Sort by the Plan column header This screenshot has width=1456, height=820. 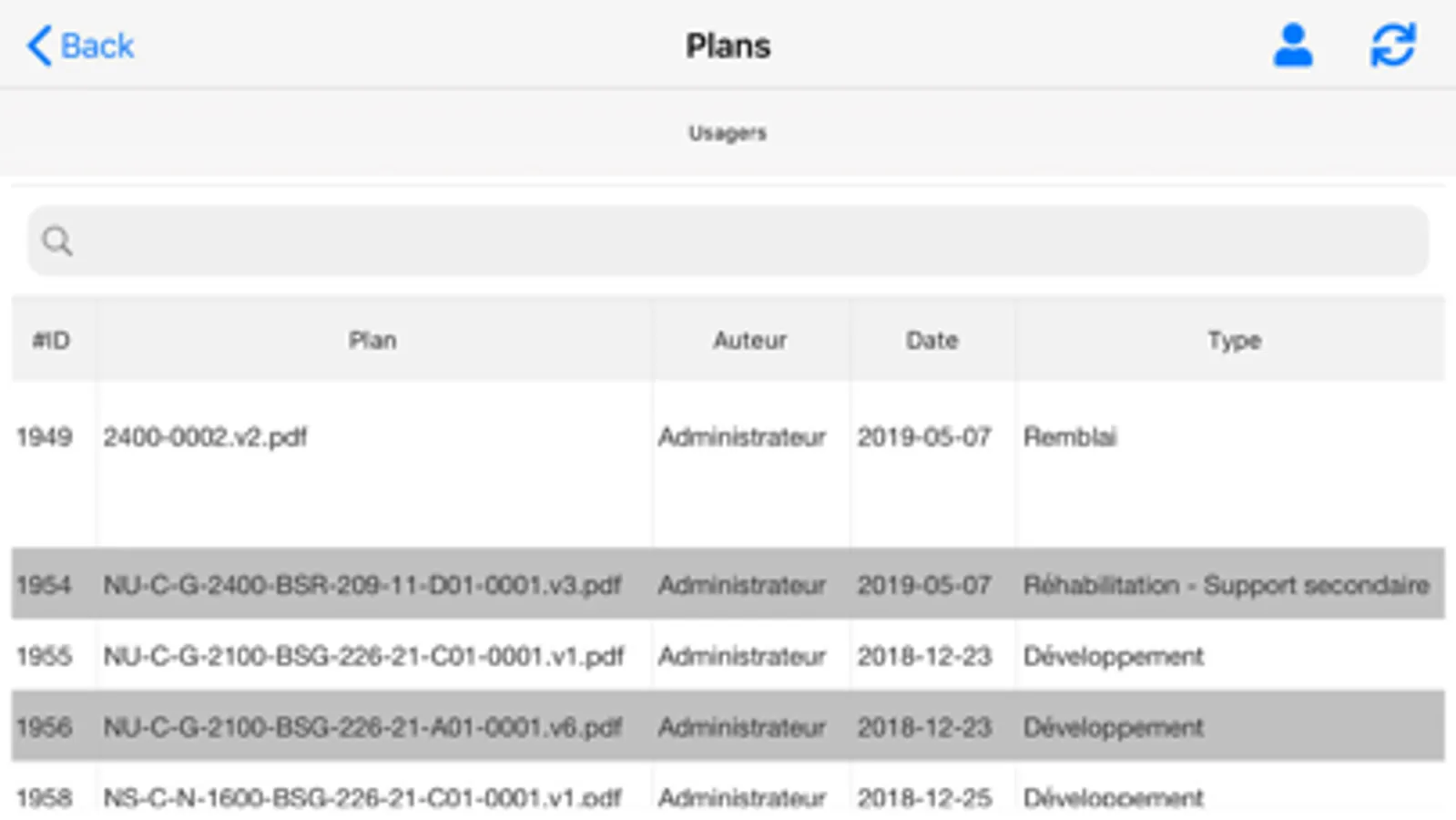point(372,339)
